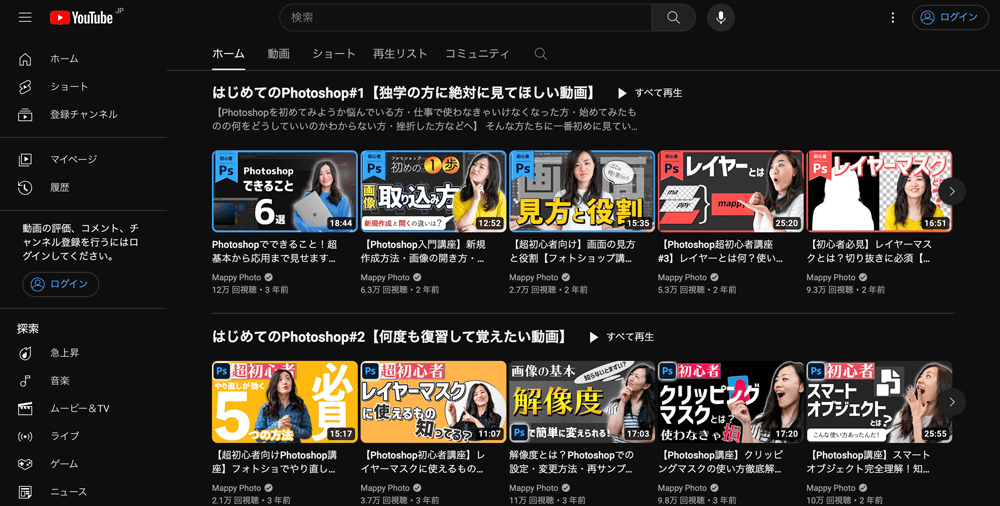Click the Photoshop#1 playlist description text

(425, 119)
